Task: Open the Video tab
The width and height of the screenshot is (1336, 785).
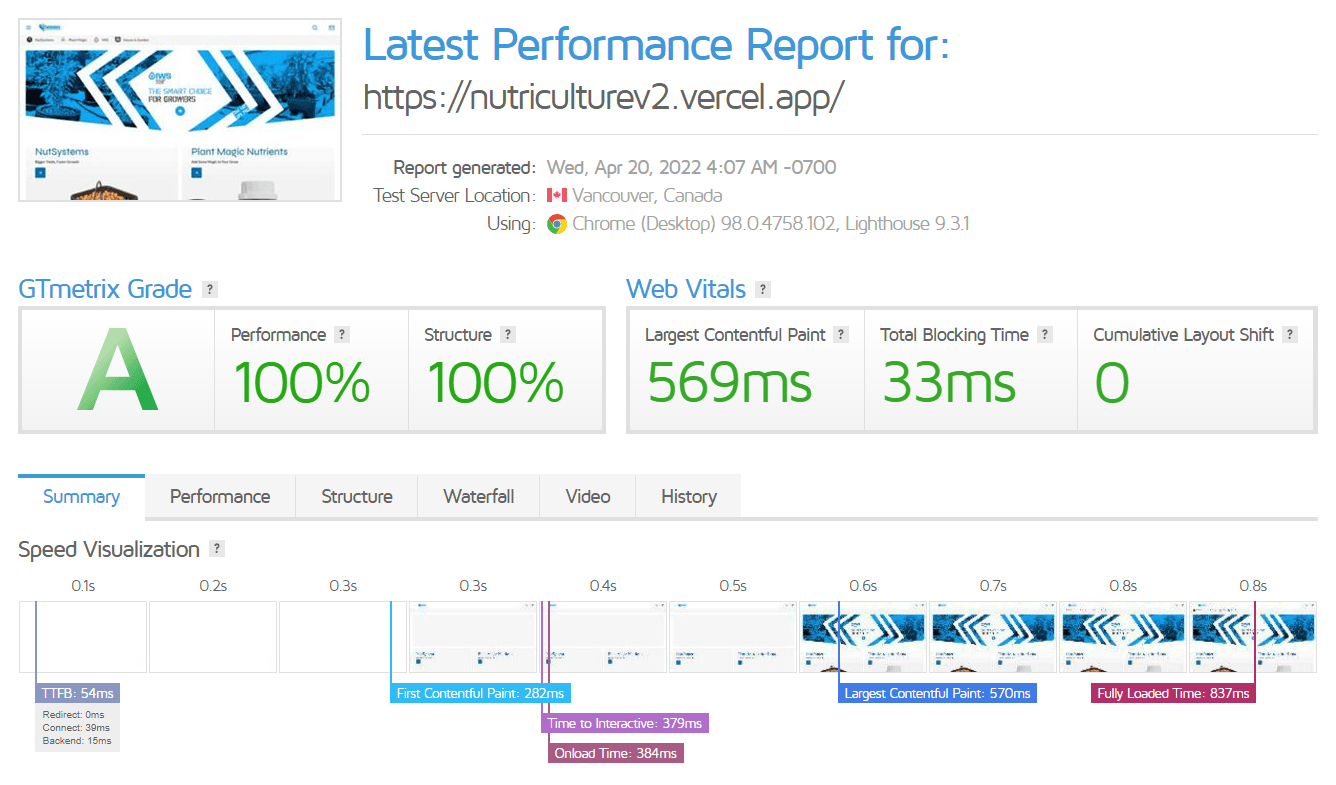Action: 588,497
